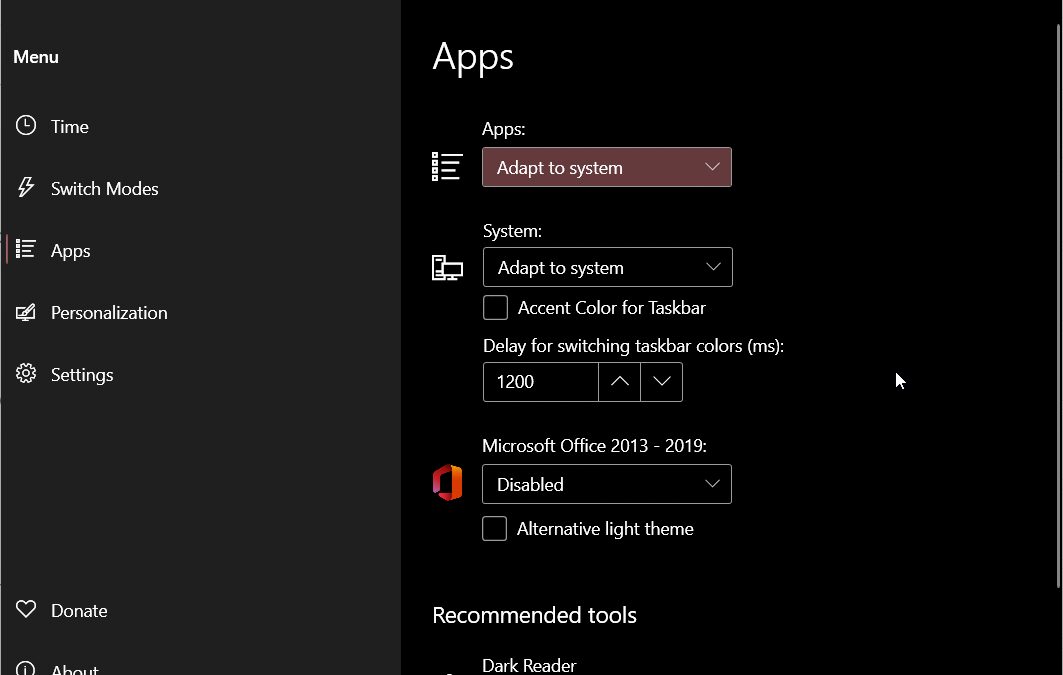Open the Microsoft Office Disabled dropdown
Viewport: 1063px width, 675px height.
[606, 484]
